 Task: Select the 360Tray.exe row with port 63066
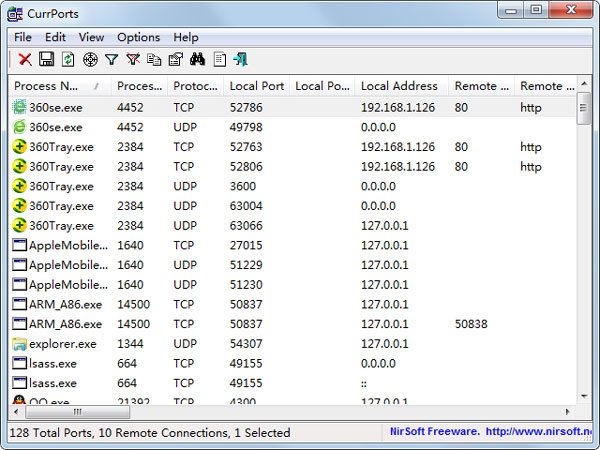pos(293,225)
